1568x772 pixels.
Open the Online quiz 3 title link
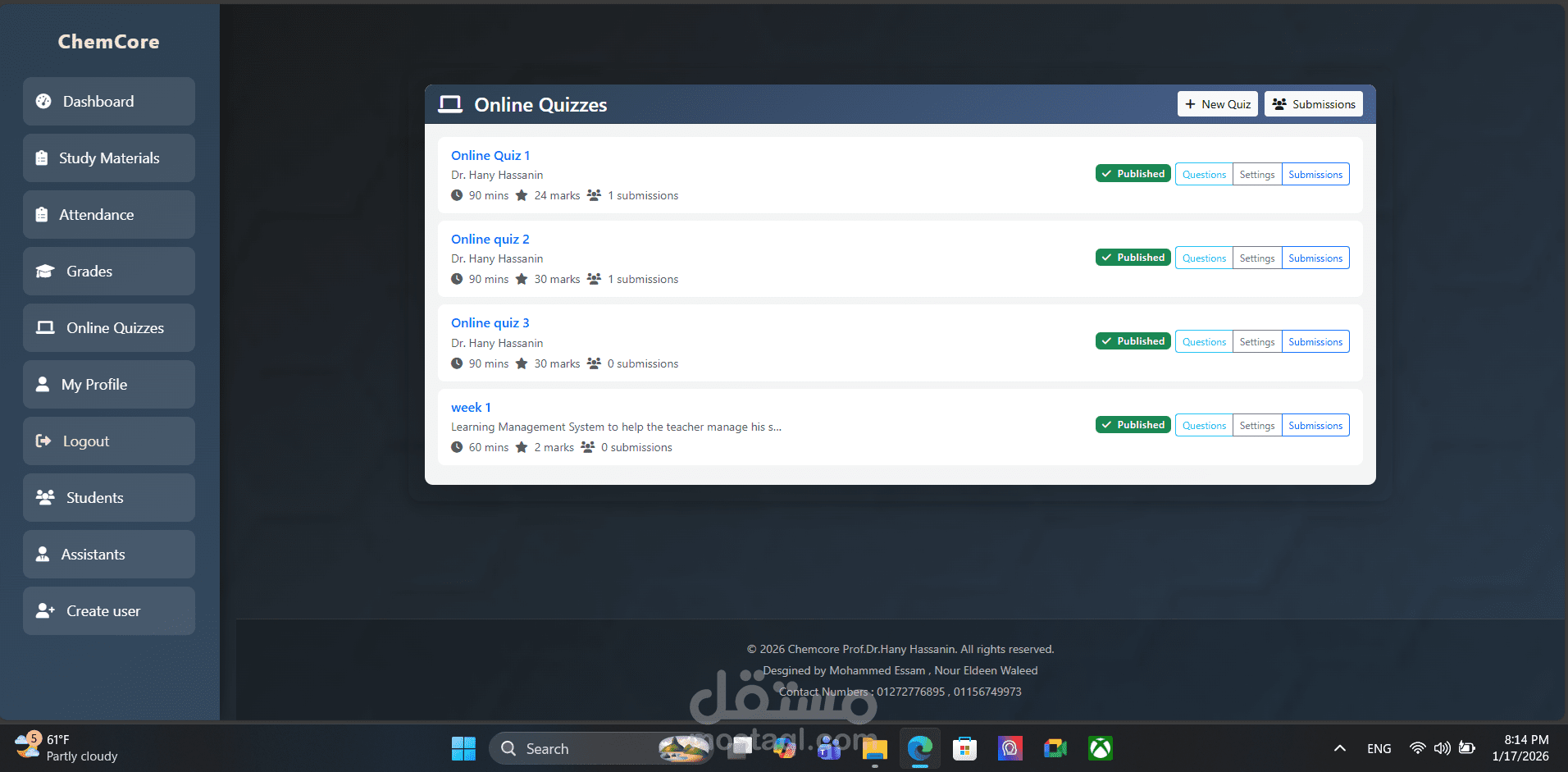coord(490,322)
